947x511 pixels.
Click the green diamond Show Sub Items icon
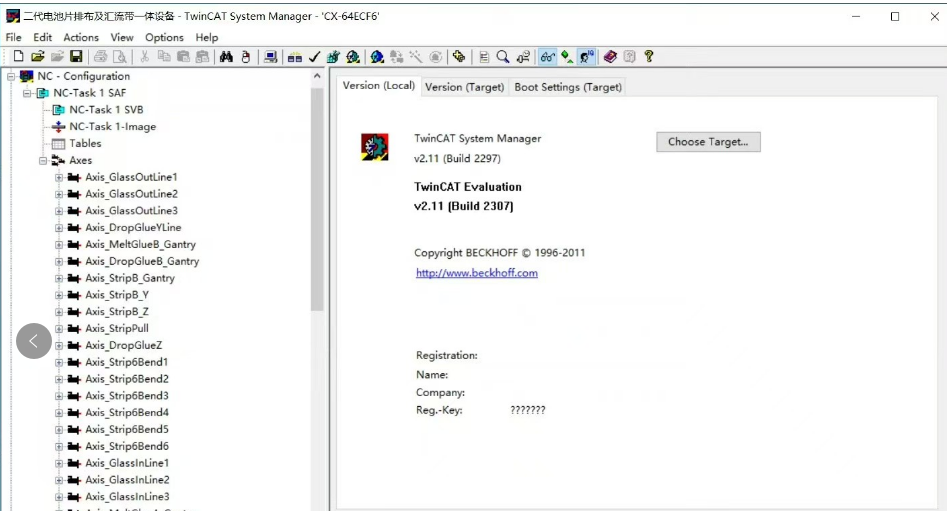(567, 57)
